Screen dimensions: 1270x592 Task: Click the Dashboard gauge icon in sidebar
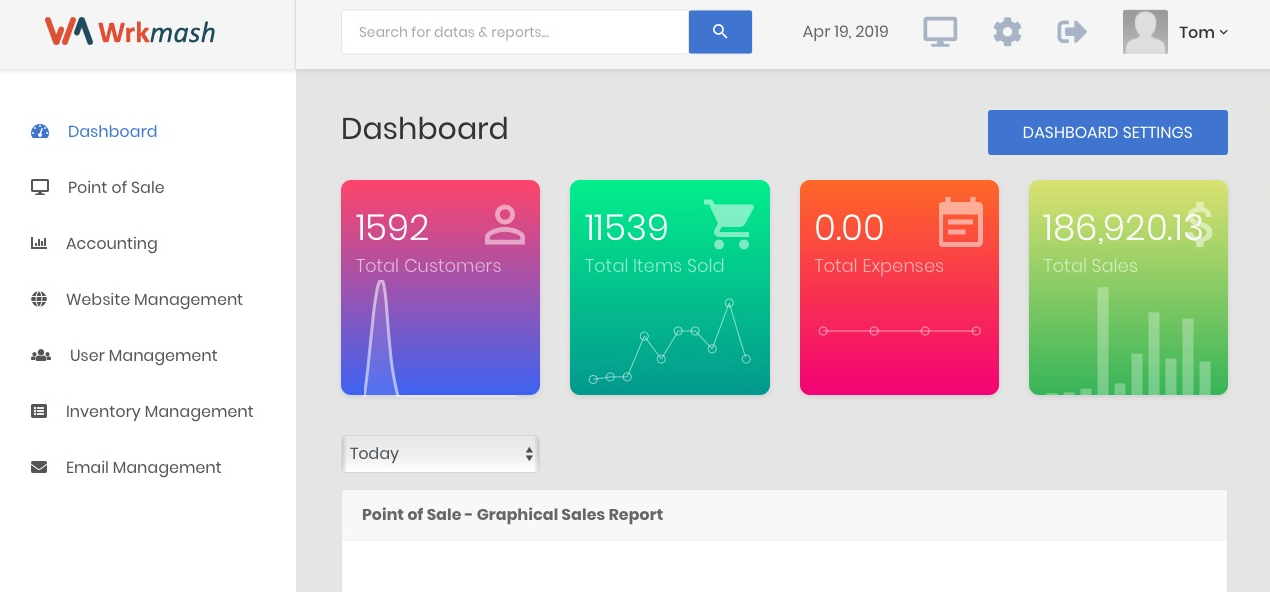(40, 131)
